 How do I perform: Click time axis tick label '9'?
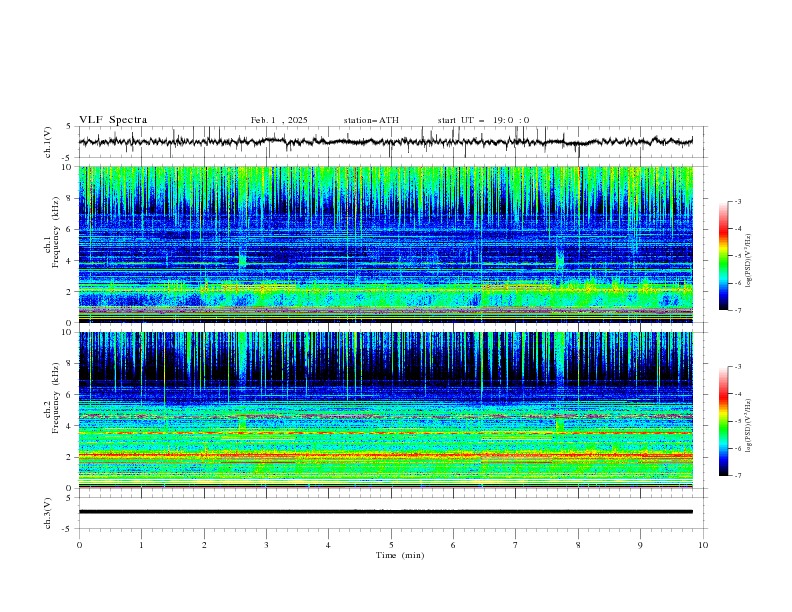point(640,545)
